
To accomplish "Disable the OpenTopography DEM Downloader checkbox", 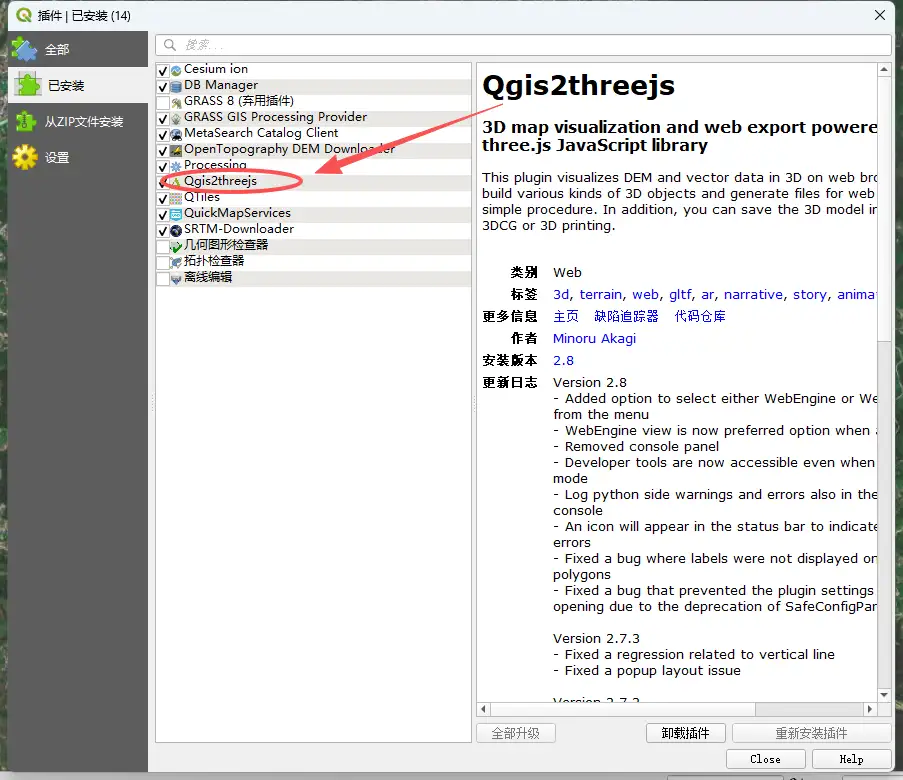I will (163, 150).
